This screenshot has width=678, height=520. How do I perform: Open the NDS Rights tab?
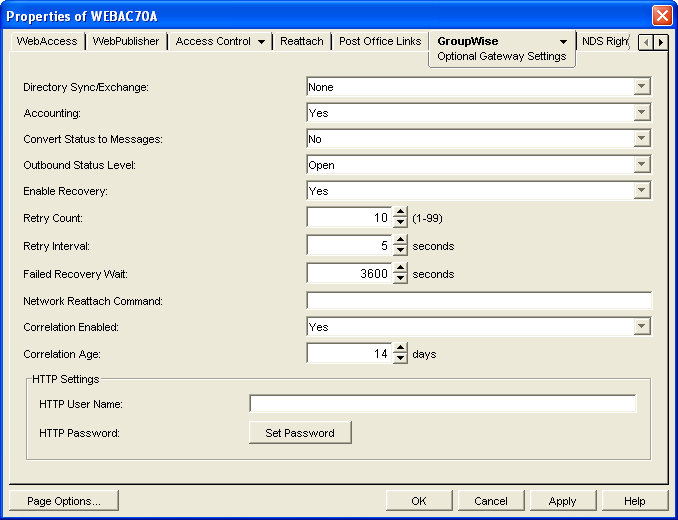[604, 41]
